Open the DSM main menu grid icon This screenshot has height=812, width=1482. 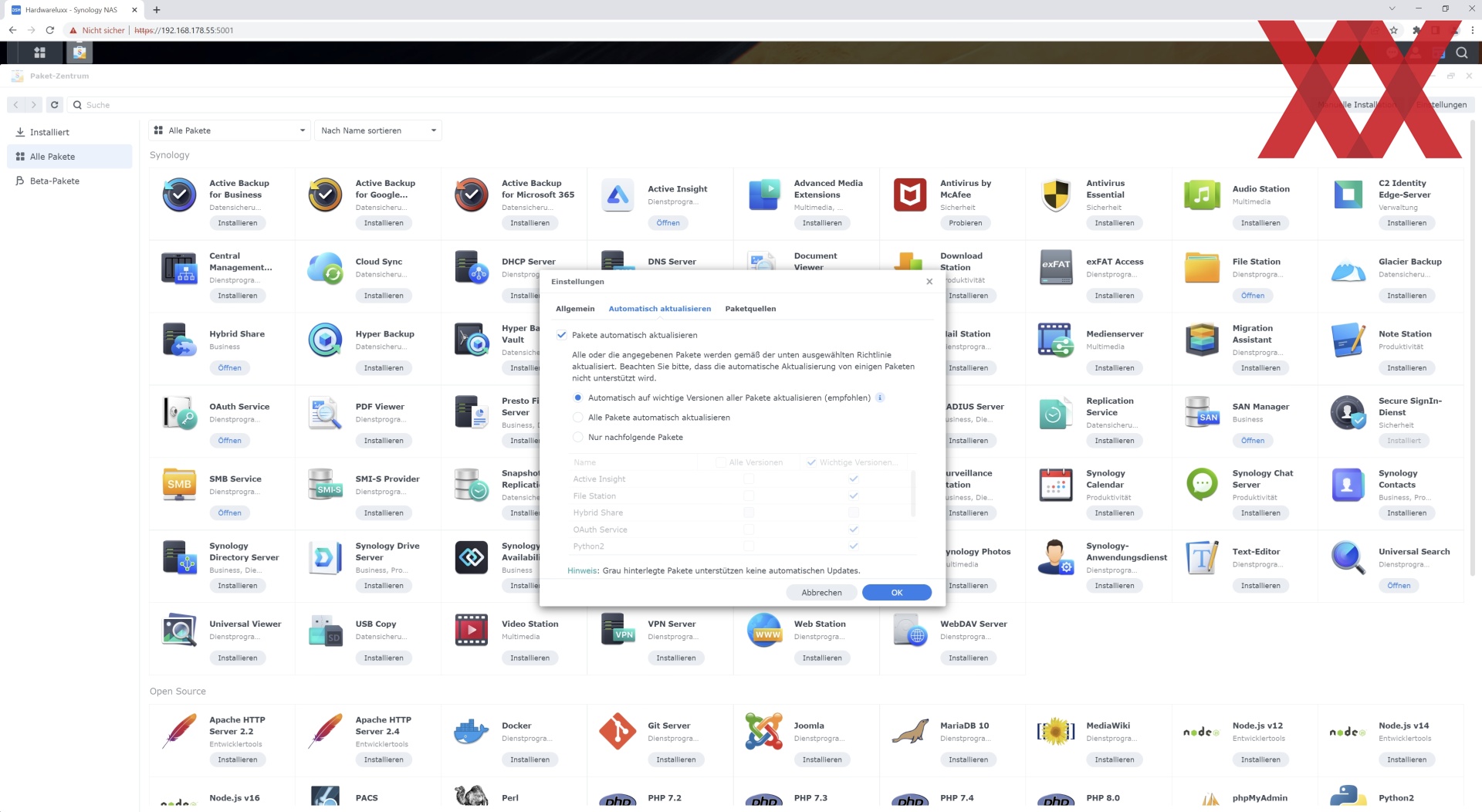coord(40,52)
